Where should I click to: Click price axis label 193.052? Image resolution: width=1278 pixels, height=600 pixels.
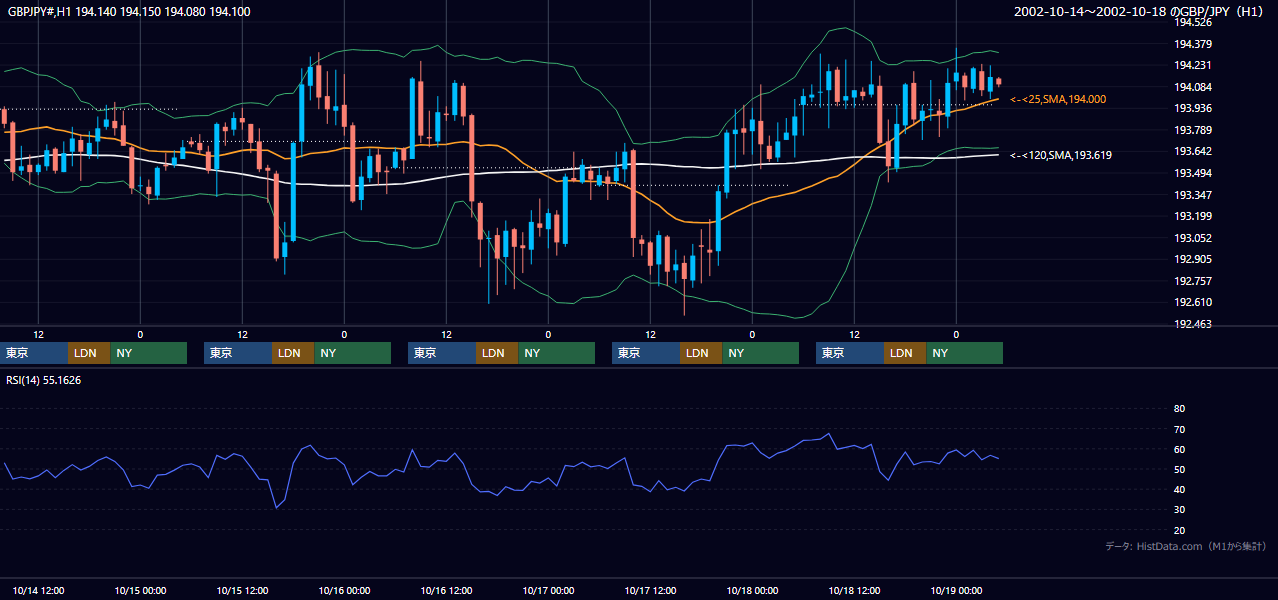tap(1193, 238)
